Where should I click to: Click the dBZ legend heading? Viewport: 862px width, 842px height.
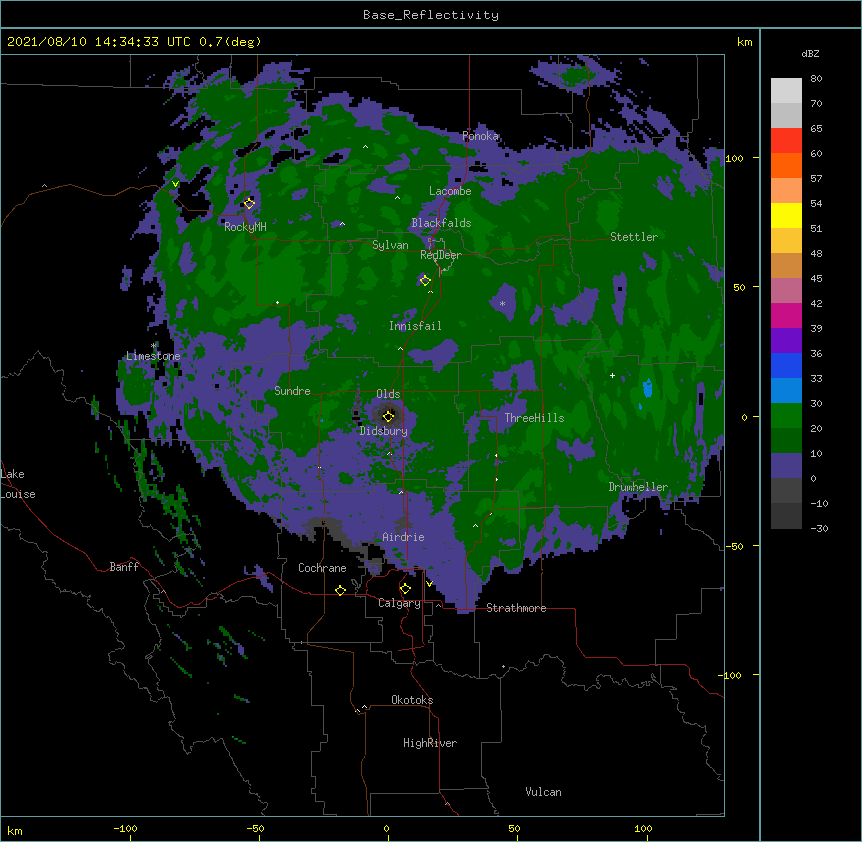coord(810,54)
